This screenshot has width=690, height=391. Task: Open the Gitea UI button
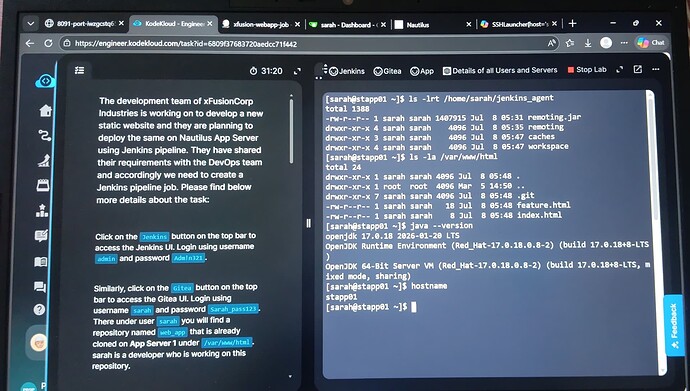pyautogui.click(x=387, y=71)
